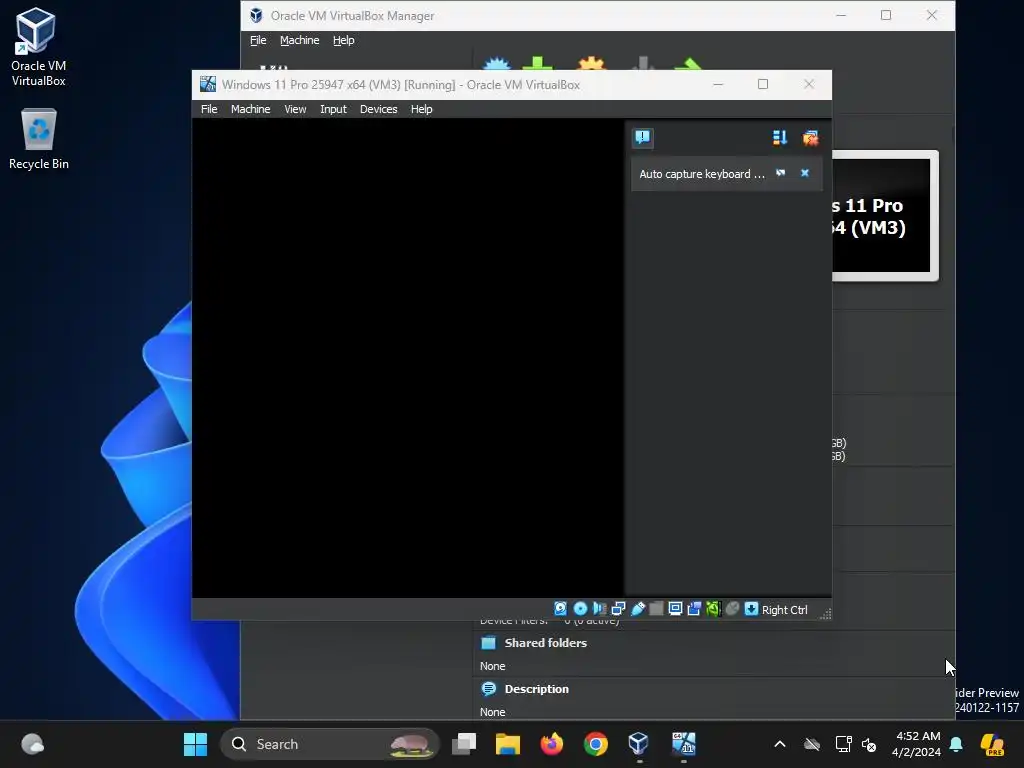Read the Auto capture keyboard notification text
The width and height of the screenshot is (1024, 768).
tap(701, 174)
